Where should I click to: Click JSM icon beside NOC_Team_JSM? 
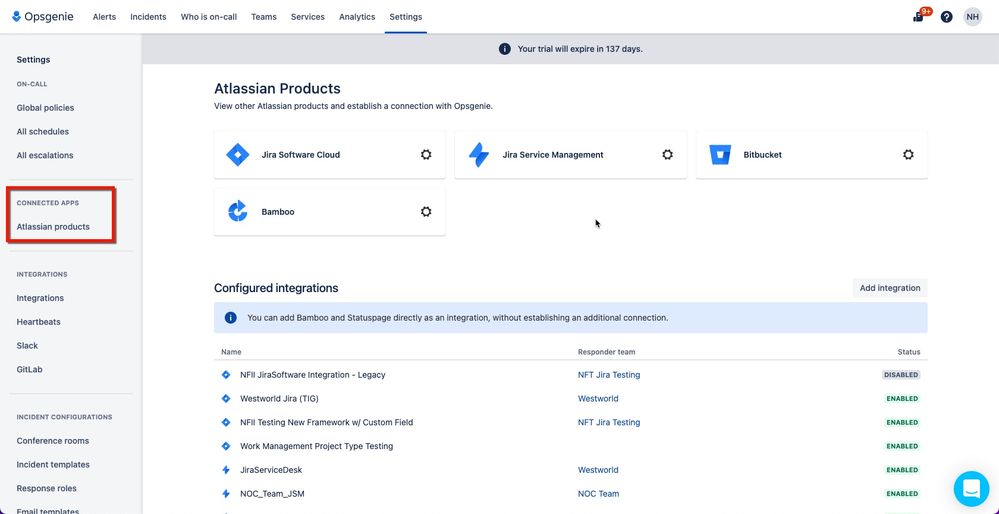(226, 494)
